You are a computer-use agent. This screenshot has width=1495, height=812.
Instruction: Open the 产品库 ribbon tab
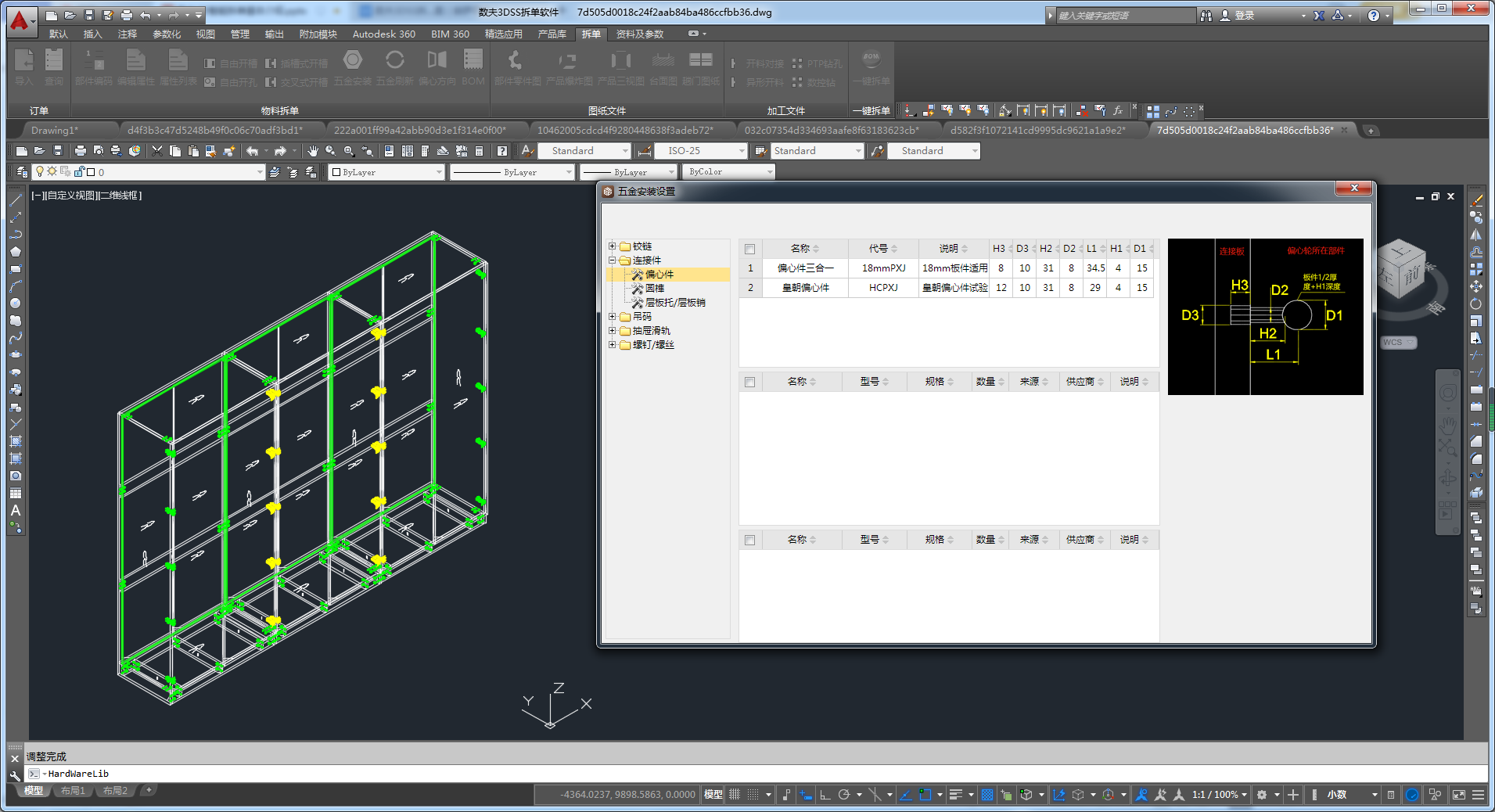click(x=552, y=34)
